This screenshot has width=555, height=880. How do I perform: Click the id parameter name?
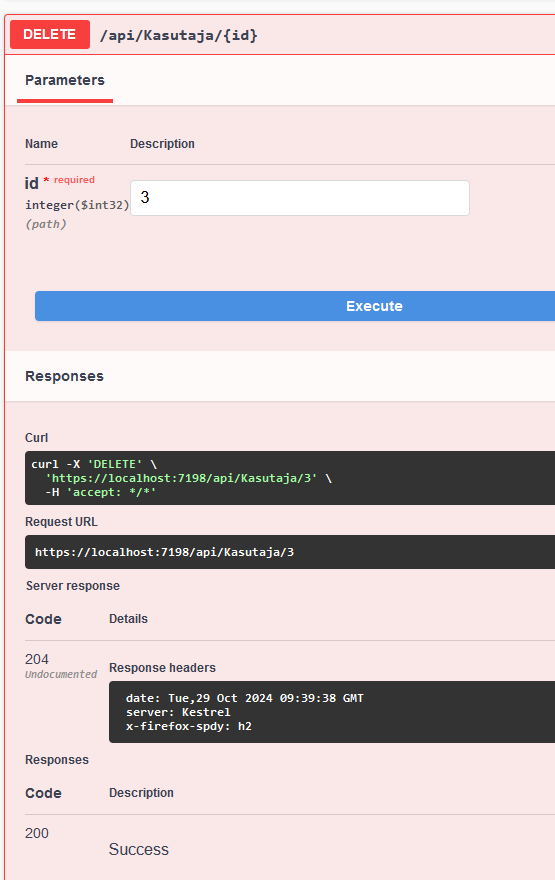pyautogui.click(x=31, y=184)
